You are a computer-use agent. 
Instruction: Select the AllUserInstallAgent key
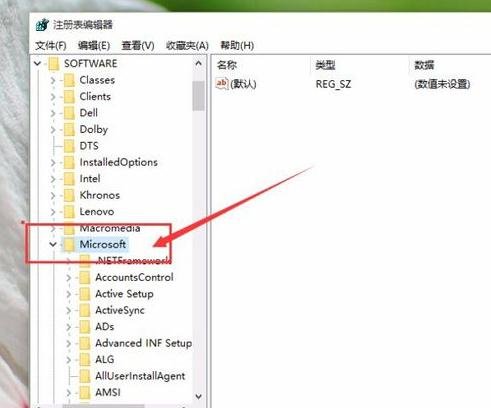point(140,376)
